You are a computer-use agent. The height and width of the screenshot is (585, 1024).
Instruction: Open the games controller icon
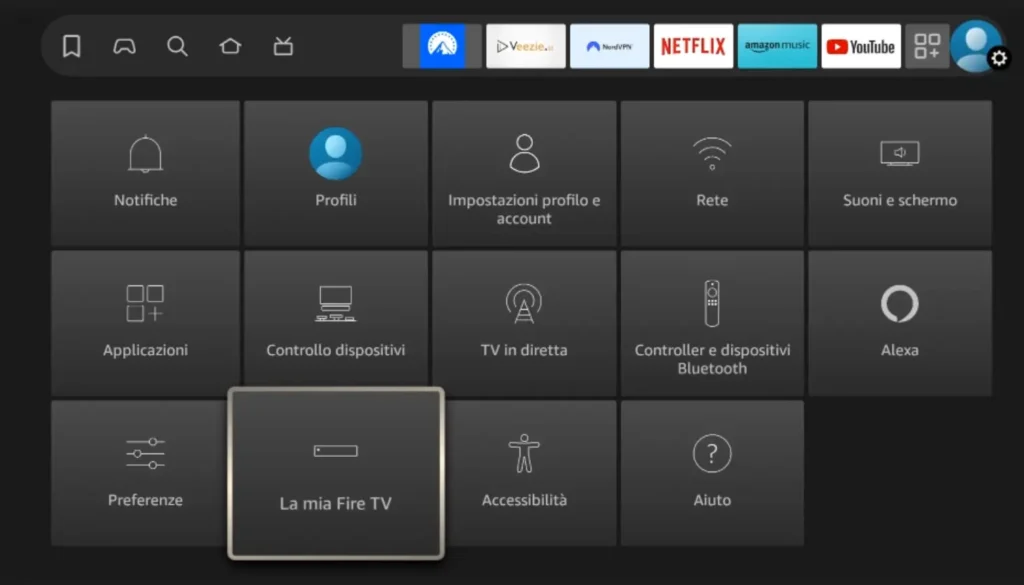coord(124,46)
